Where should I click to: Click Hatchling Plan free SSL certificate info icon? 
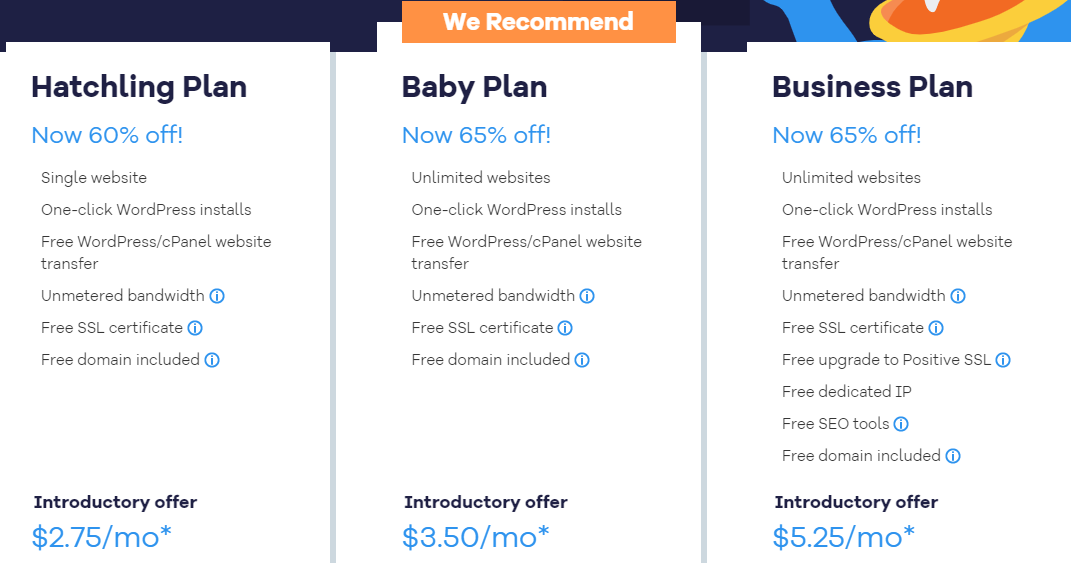coord(195,328)
